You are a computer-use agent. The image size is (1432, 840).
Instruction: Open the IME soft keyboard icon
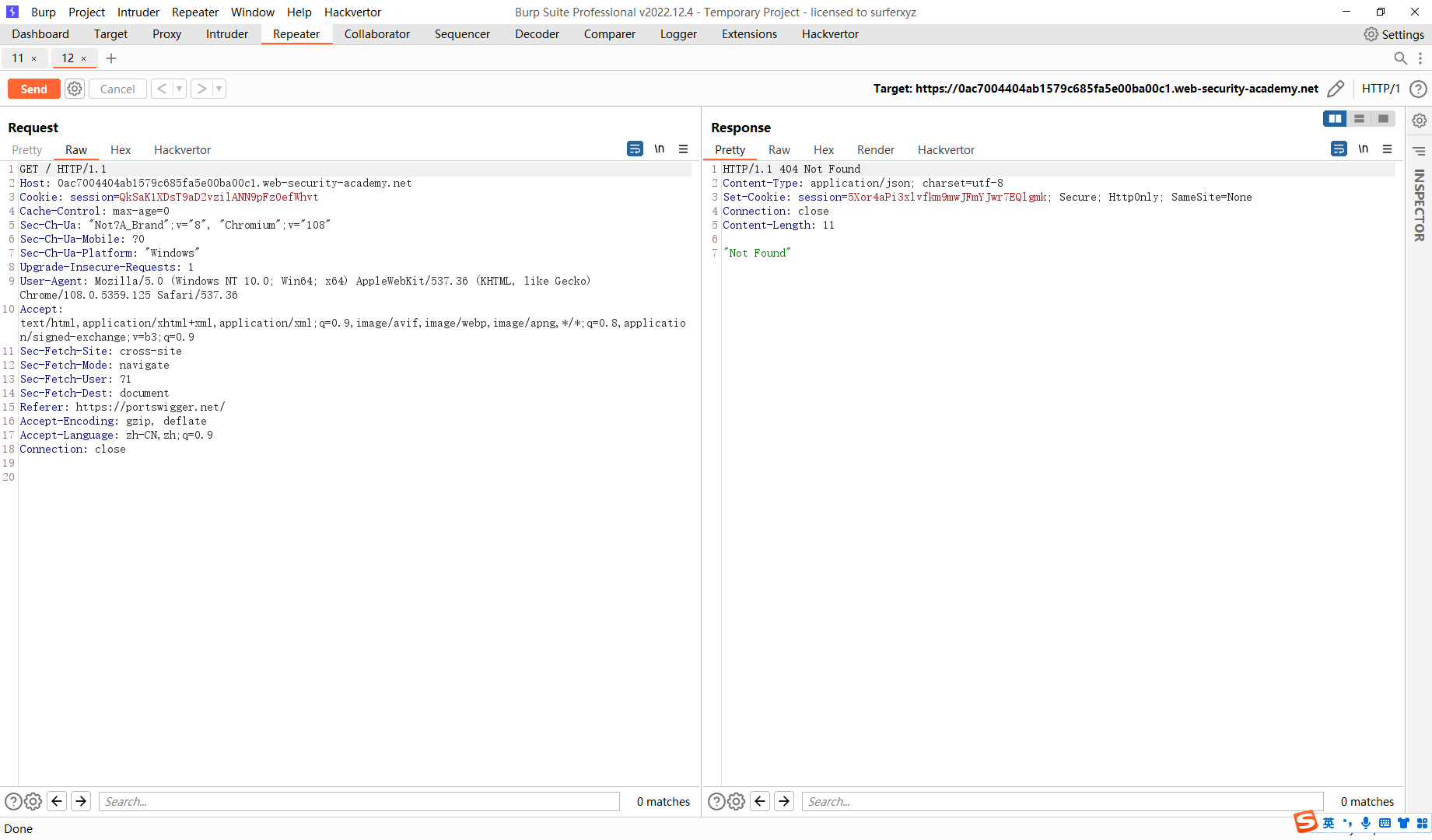coord(1385,823)
